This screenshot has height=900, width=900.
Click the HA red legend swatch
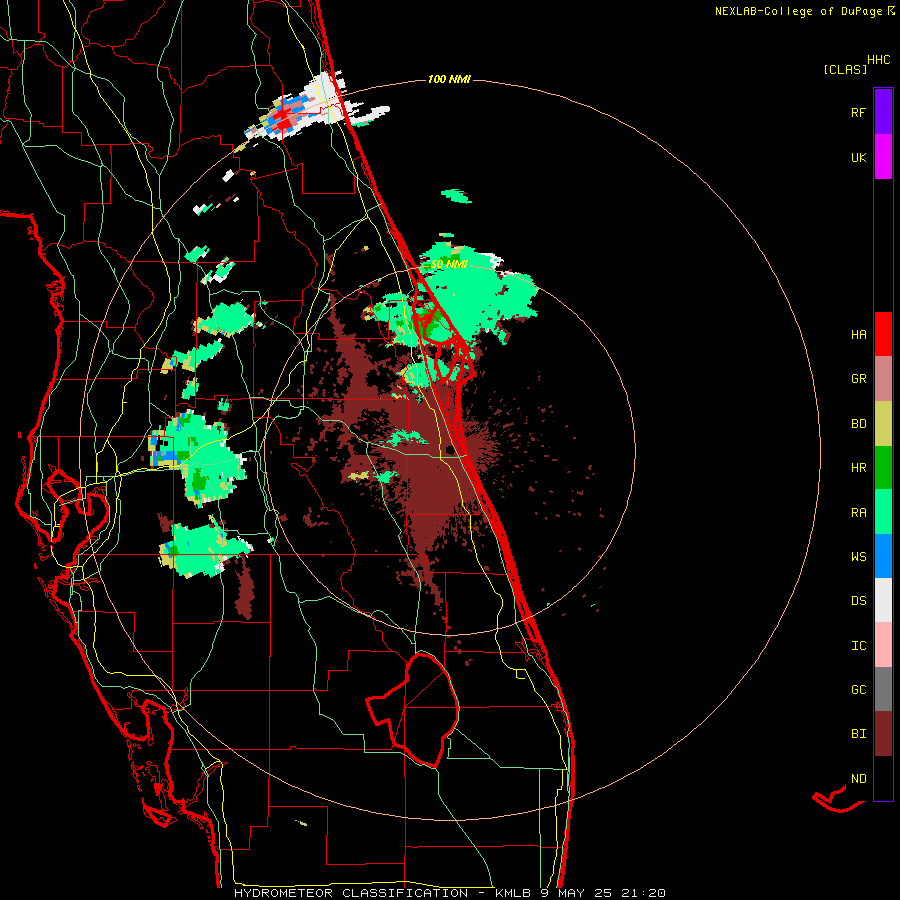pos(883,334)
